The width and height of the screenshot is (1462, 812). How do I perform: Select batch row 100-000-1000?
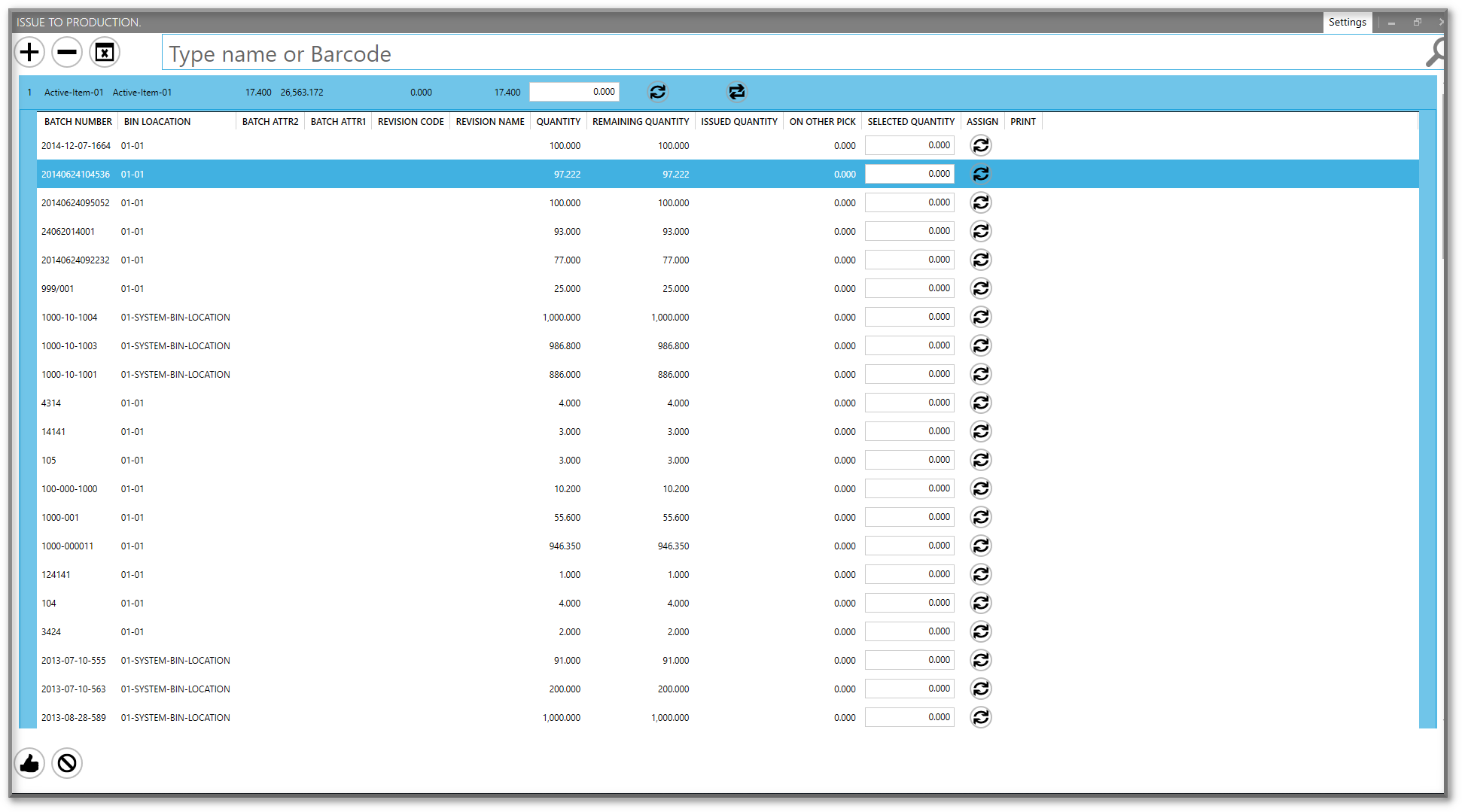728,488
